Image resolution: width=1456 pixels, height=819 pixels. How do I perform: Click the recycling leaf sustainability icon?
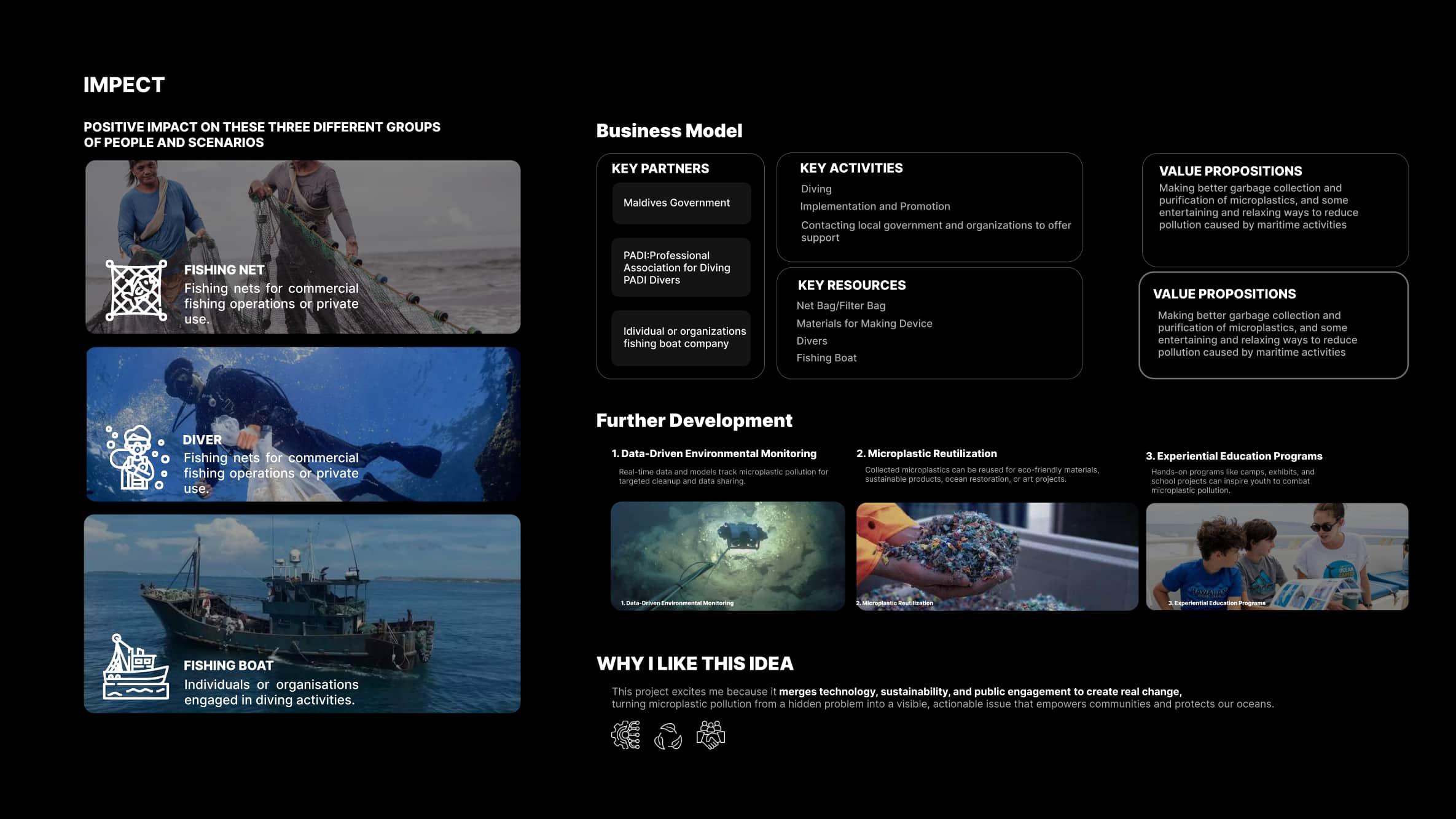pos(668,735)
